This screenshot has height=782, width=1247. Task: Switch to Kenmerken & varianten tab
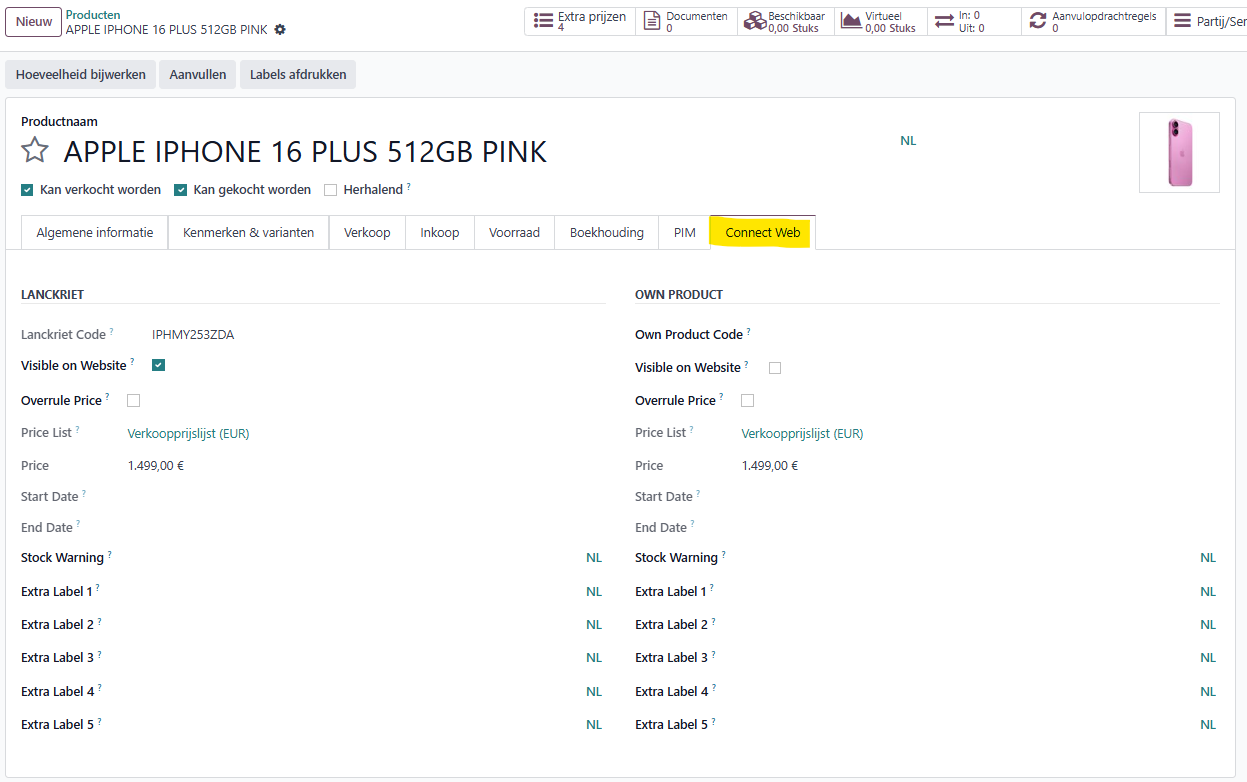click(x=249, y=232)
